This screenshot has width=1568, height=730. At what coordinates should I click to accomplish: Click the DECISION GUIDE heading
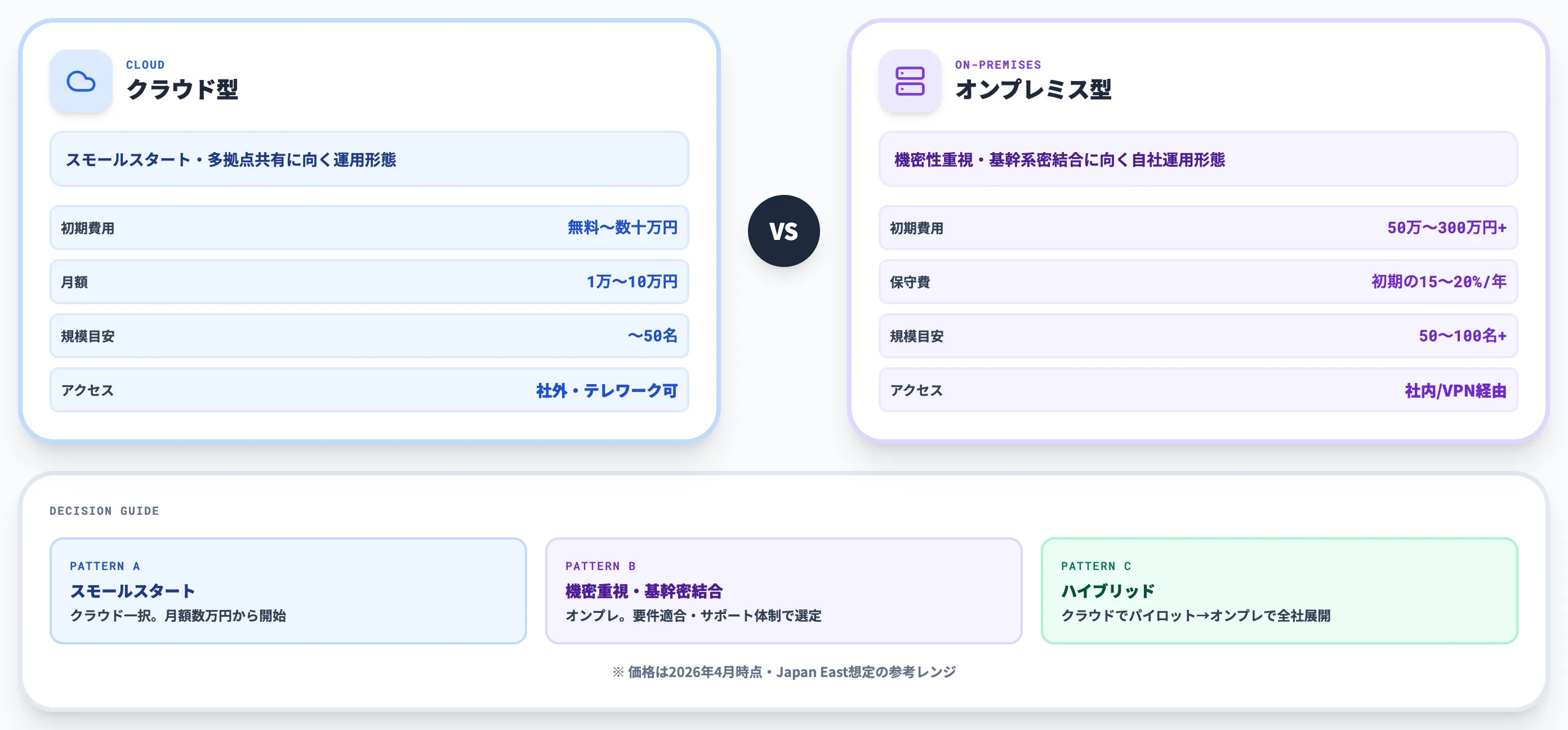104,511
